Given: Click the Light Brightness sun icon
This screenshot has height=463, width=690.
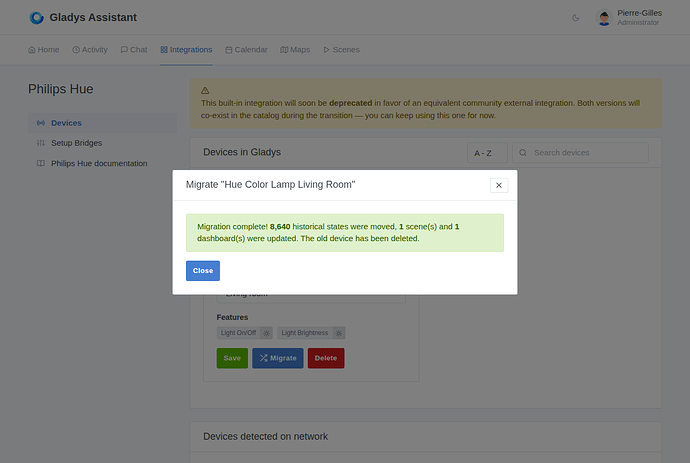Looking at the screenshot, I should [339, 333].
